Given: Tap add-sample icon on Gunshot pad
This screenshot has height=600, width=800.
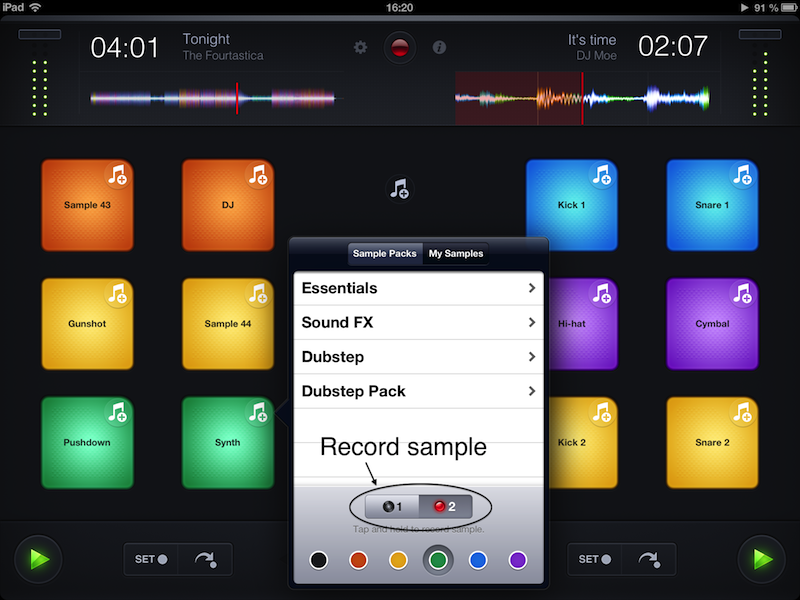Looking at the screenshot, I should (x=118, y=295).
